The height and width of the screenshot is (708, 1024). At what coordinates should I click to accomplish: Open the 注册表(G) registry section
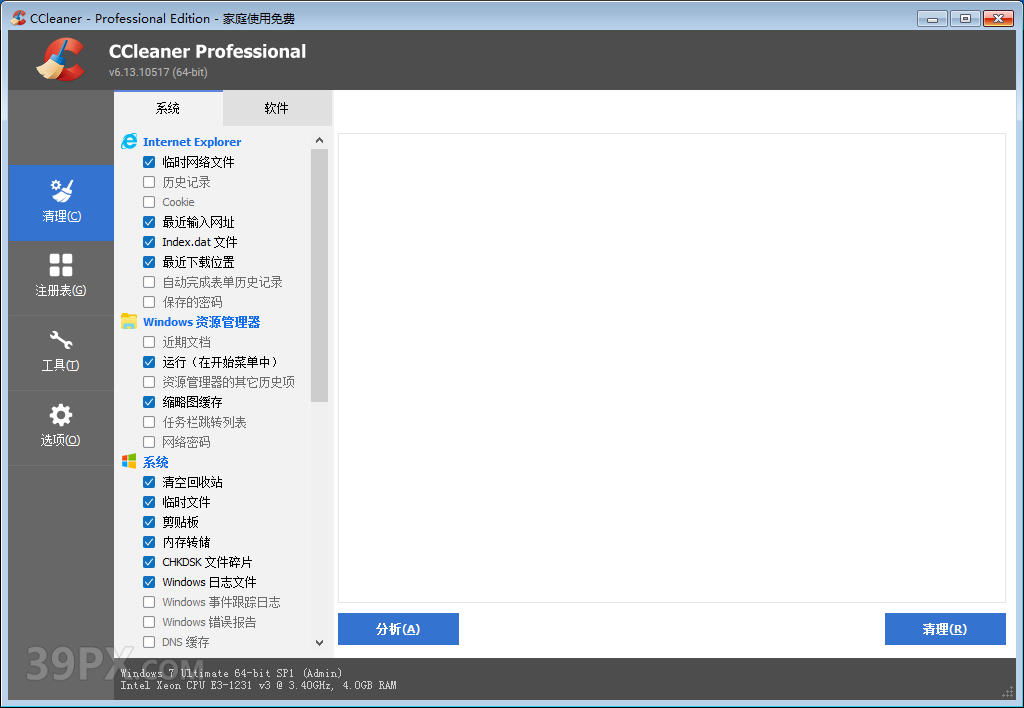tap(61, 278)
